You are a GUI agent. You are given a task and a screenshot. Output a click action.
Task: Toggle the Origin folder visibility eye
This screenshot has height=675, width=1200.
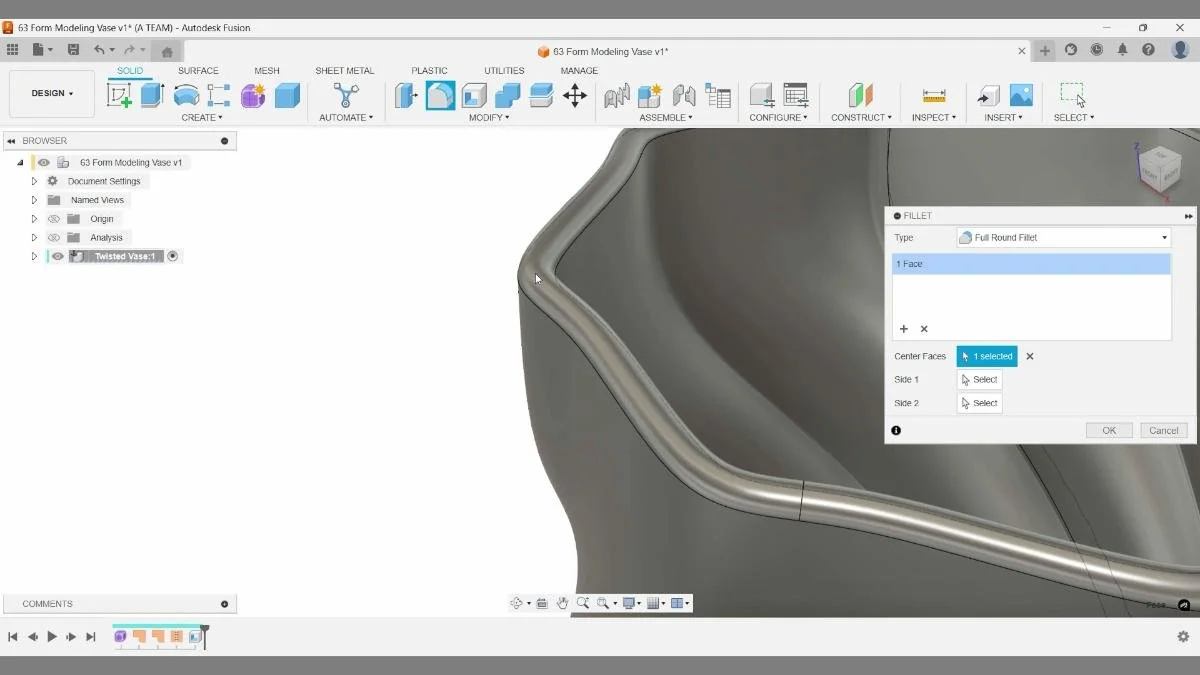53,218
